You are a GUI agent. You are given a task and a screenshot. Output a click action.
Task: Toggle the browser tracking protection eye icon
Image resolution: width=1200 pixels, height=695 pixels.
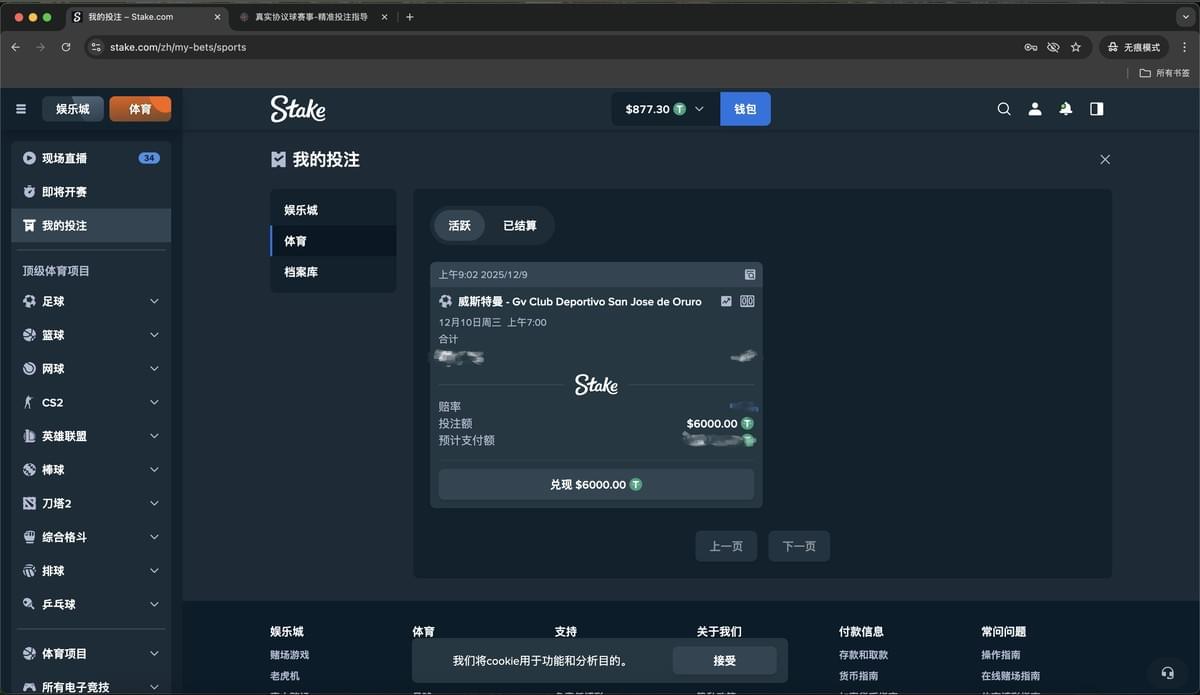tap(1053, 47)
